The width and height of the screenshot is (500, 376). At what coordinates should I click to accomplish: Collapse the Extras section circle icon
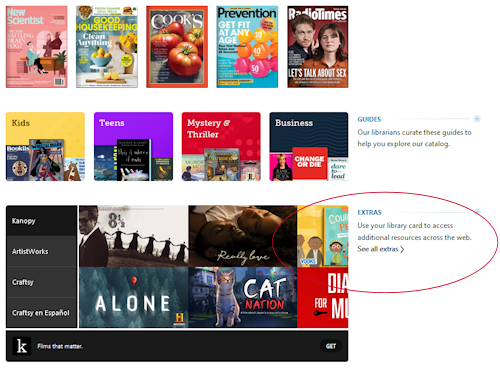pyautogui.click(x=477, y=212)
